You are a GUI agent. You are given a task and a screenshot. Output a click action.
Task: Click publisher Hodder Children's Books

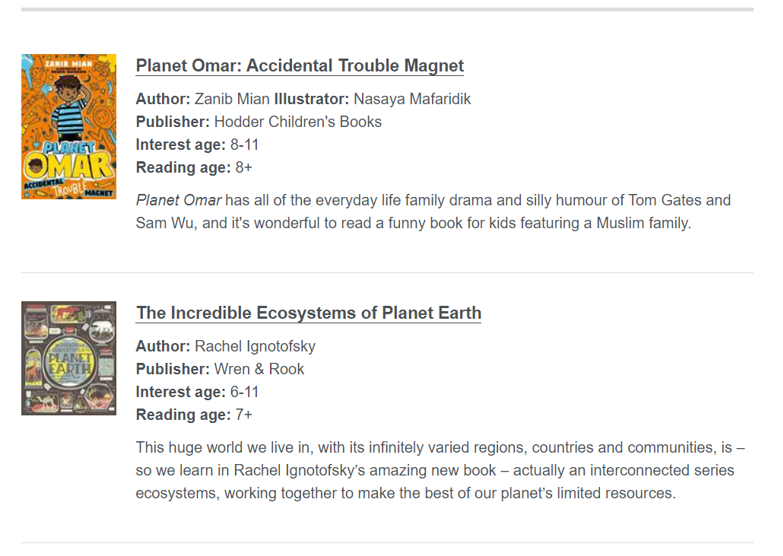[x=298, y=122]
